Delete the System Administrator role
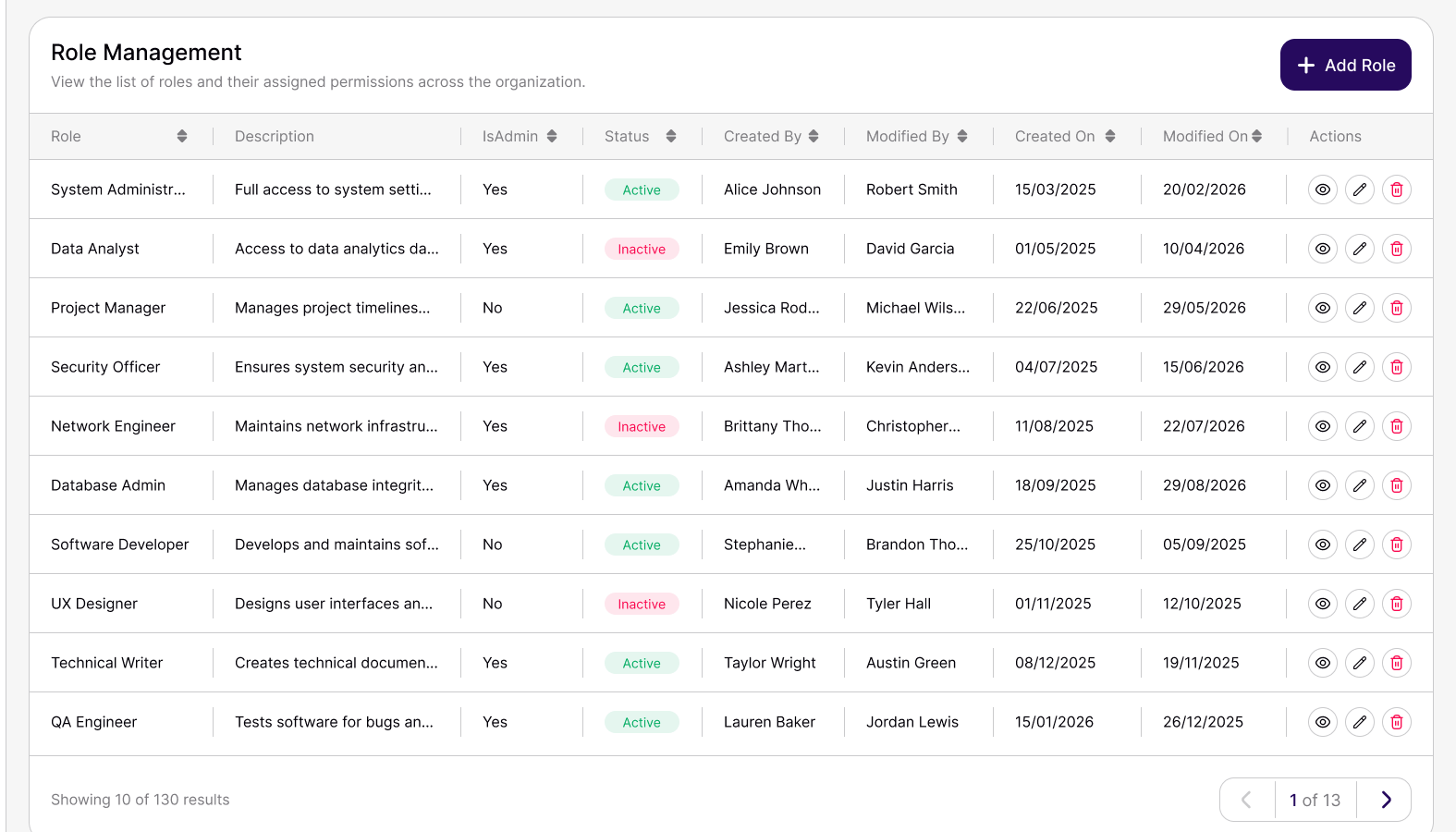 point(1397,190)
